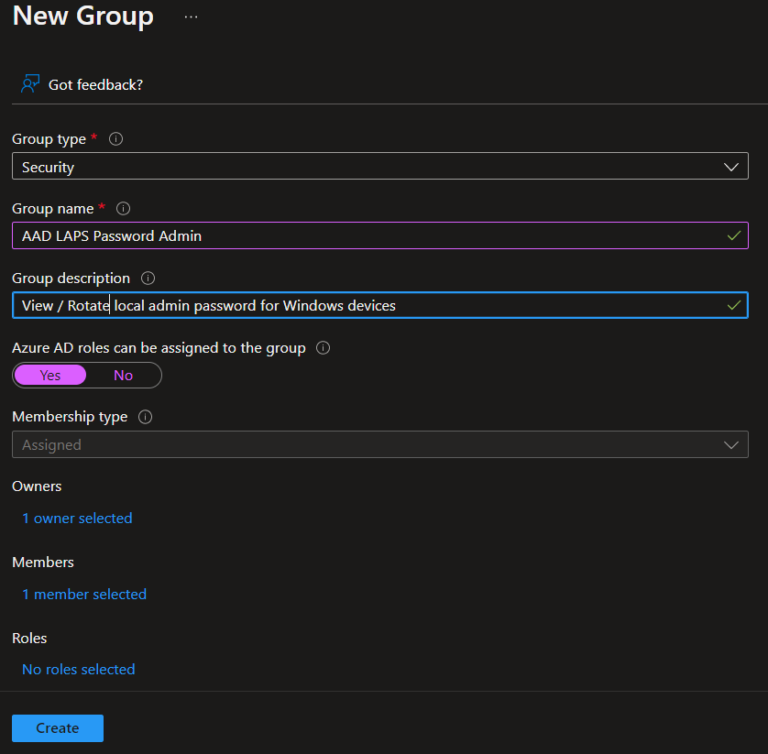This screenshot has width=768, height=754.
Task: Click the Group description validation checkmark
Action: (734, 305)
